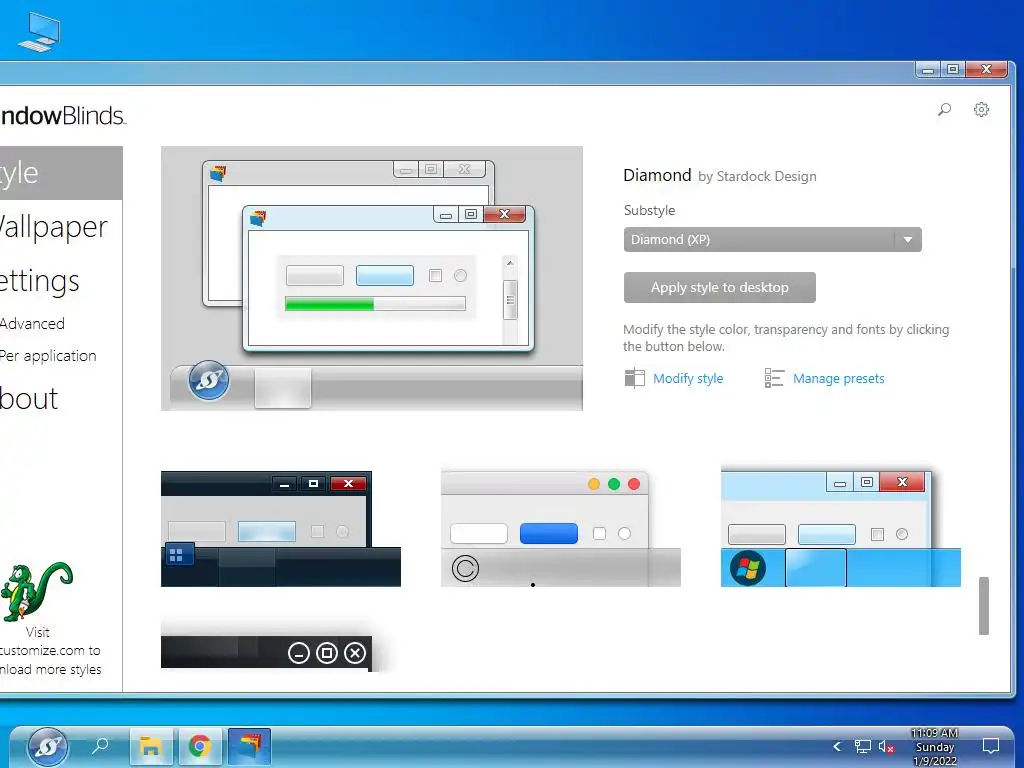
Task: Go to the About section
Action: pyautogui.click(x=29, y=398)
